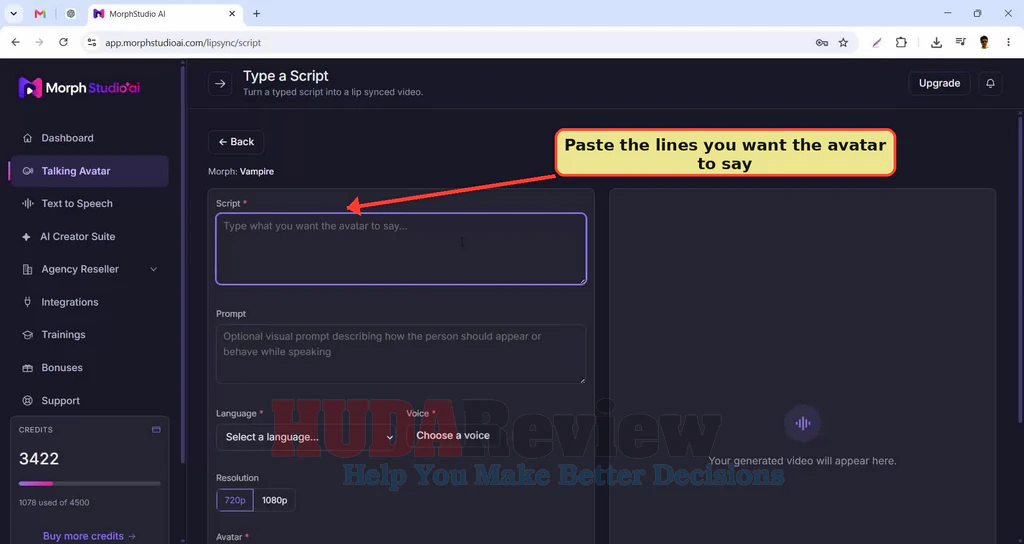Click the credits usage progress bar
The width and height of the screenshot is (1024, 544).
[89, 484]
